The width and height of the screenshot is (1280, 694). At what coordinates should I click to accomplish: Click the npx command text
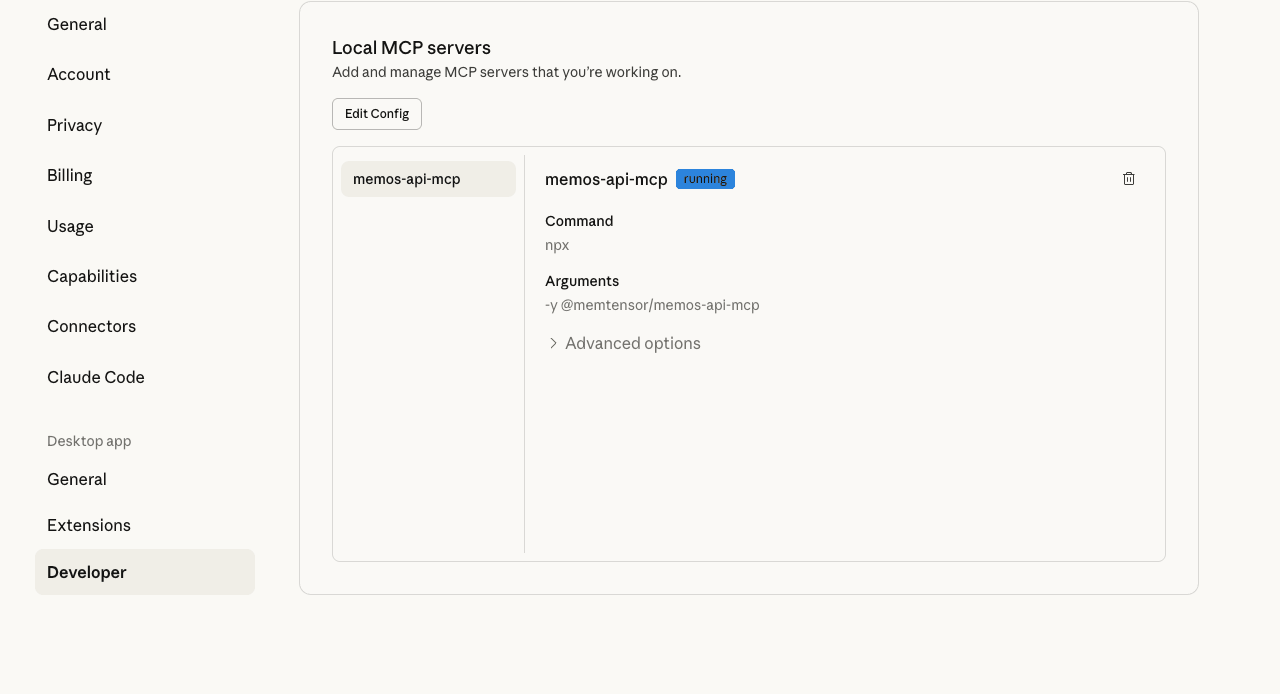pos(557,245)
